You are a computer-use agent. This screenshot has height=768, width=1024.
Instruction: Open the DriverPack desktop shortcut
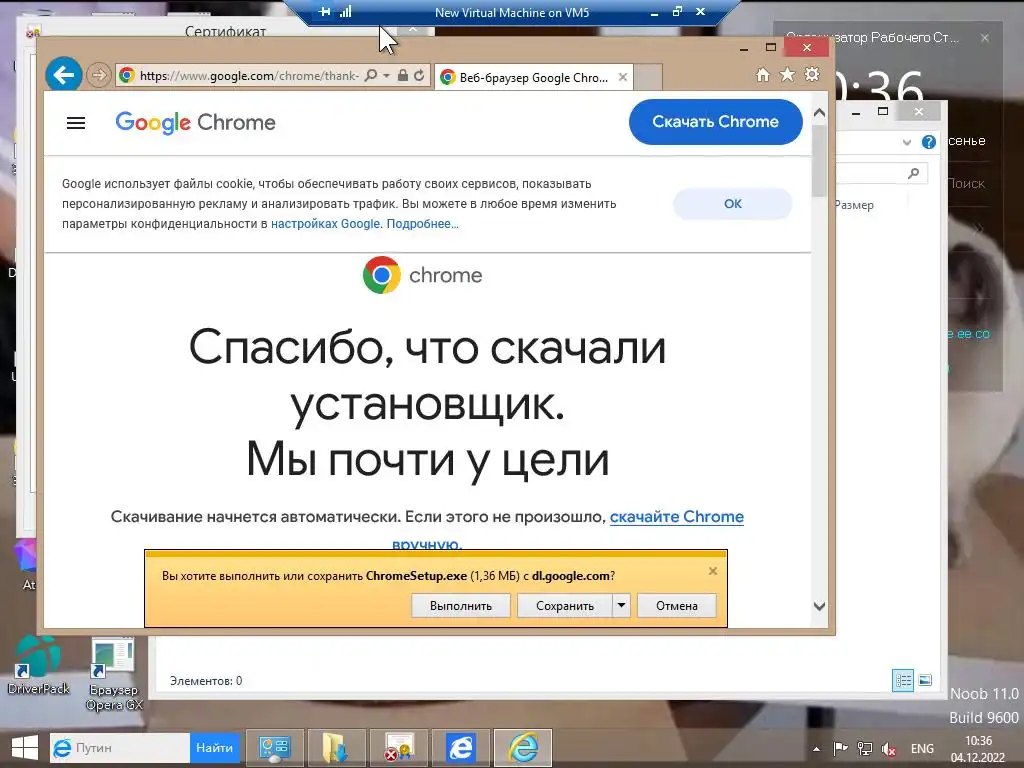tap(39, 666)
